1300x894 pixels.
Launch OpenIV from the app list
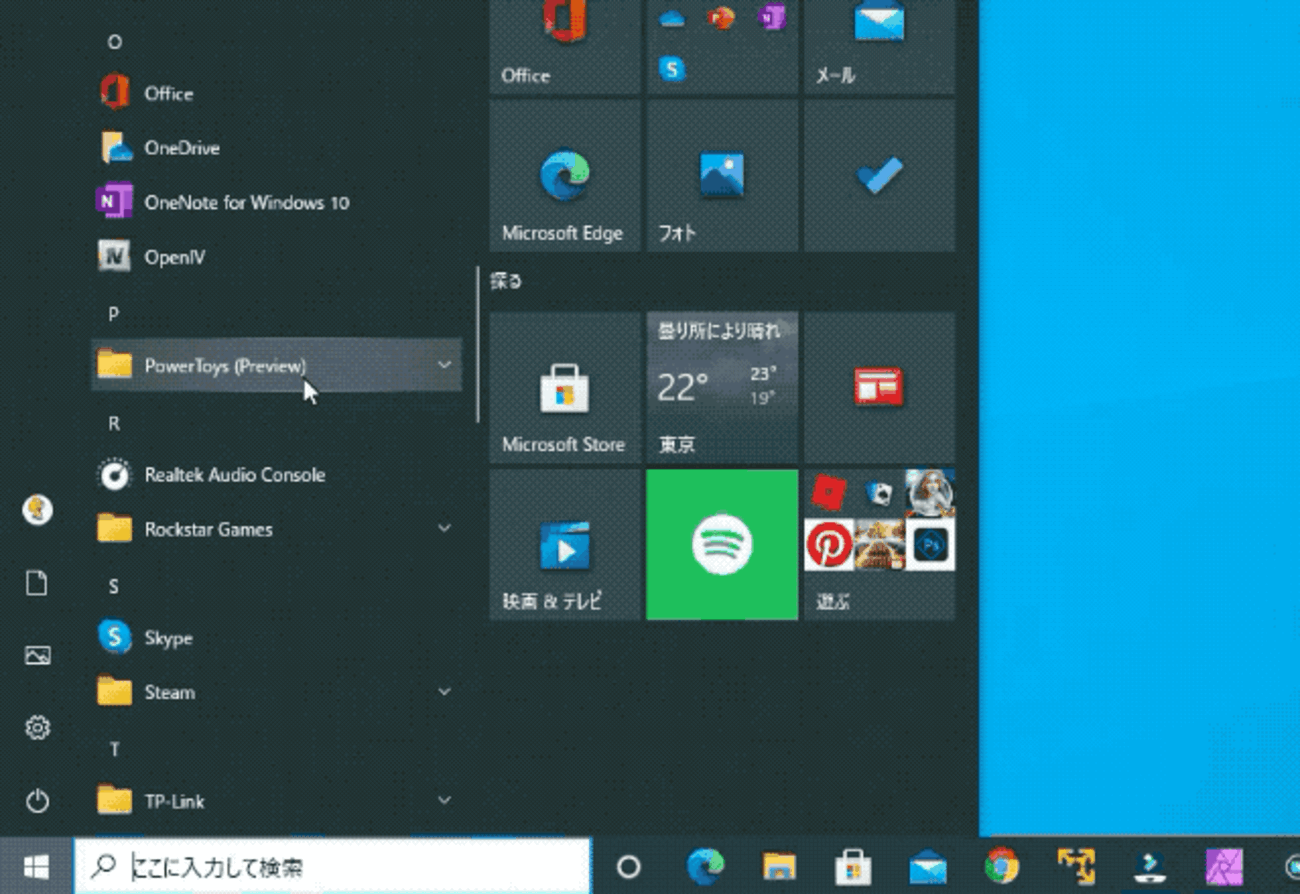coord(277,257)
